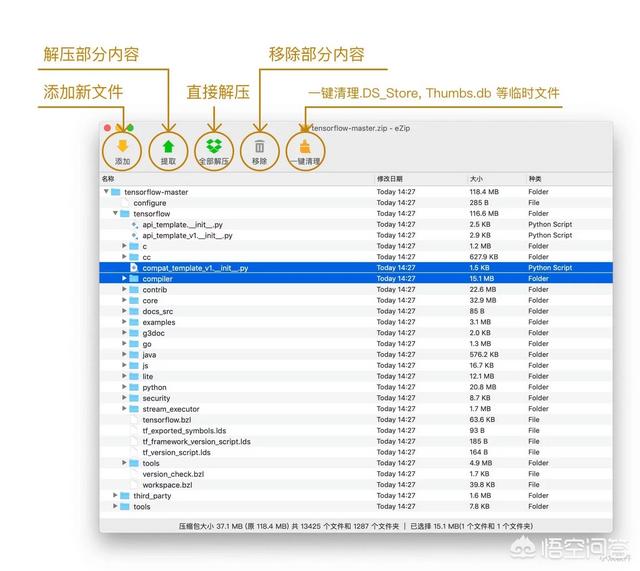Click the 提取 (Extract) toolbar icon
The width and height of the screenshot is (640, 571).
(x=168, y=147)
